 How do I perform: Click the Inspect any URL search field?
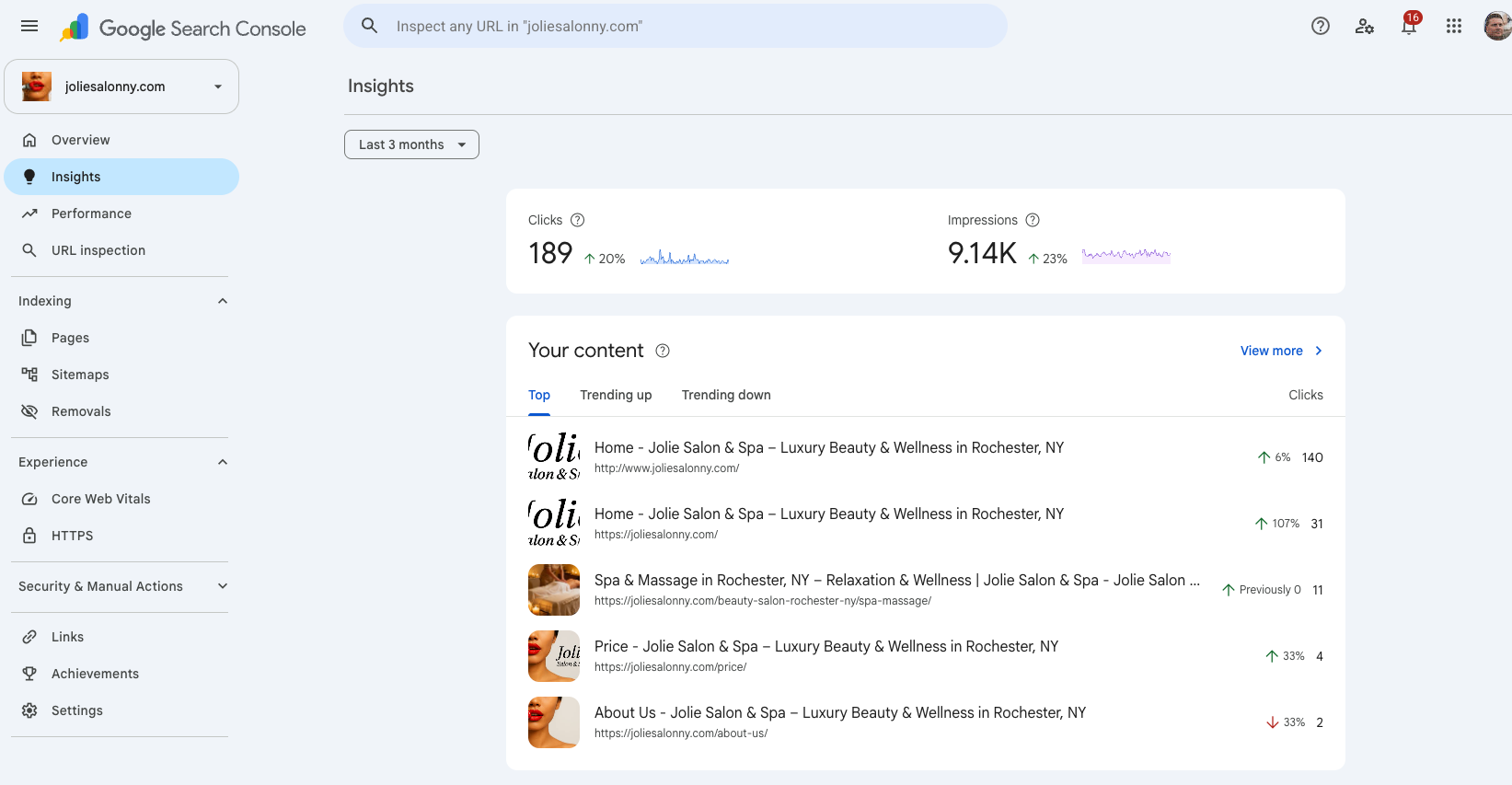pos(675,26)
